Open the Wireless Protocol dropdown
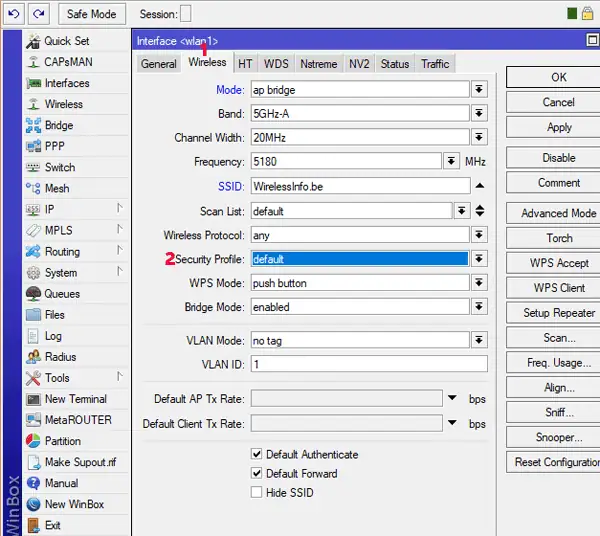The width and height of the screenshot is (600, 536). click(x=479, y=235)
